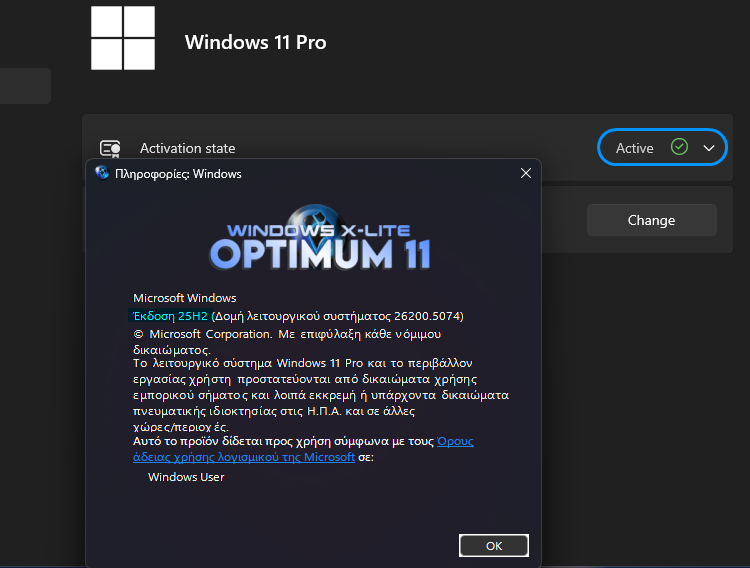Click the Activation state certificate icon
The width and height of the screenshot is (750, 568).
tap(110, 148)
